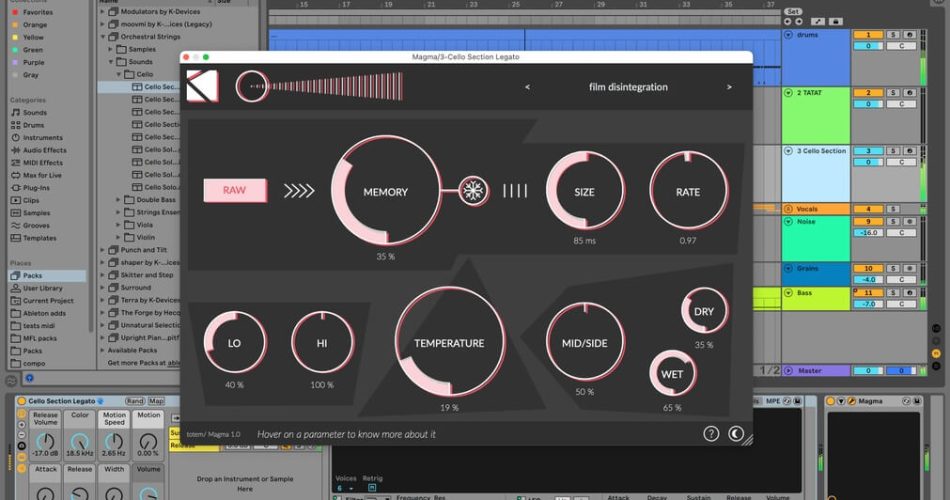
Task: Unfold the Grains track
Action: 788,268
